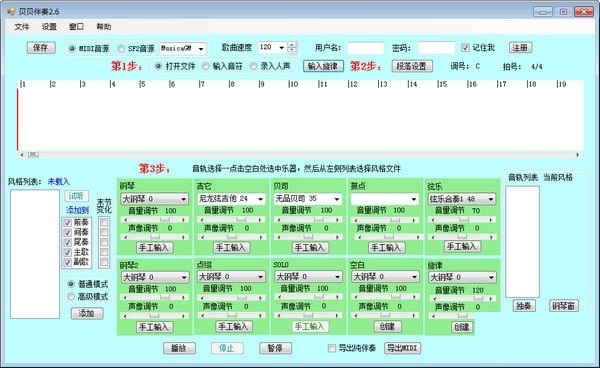600x368 pixels.
Task: Click the 独奏 solo button
Action: point(523,306)
